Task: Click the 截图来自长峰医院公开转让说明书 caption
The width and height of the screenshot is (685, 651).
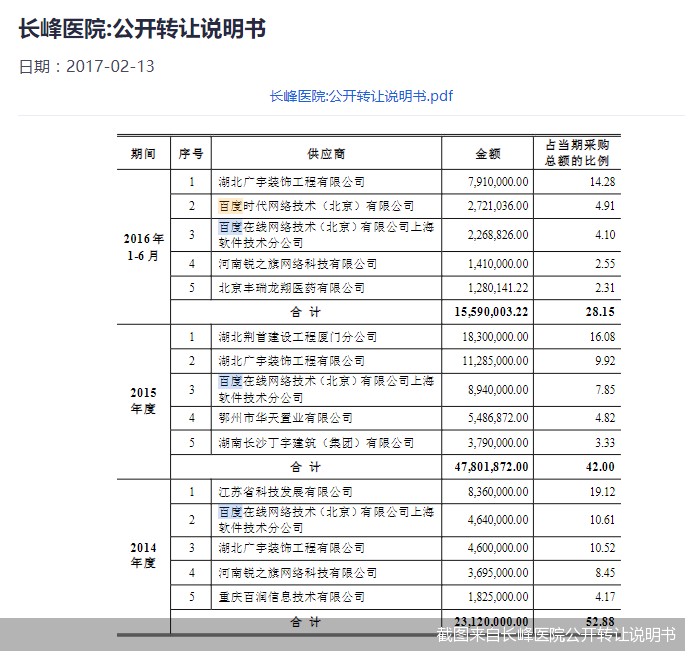Action: (555, 635)
